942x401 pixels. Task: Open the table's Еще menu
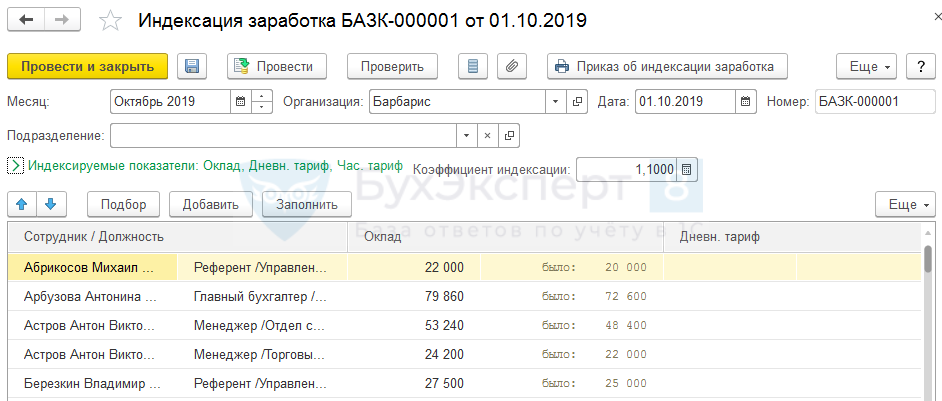[x=902, y=205]
